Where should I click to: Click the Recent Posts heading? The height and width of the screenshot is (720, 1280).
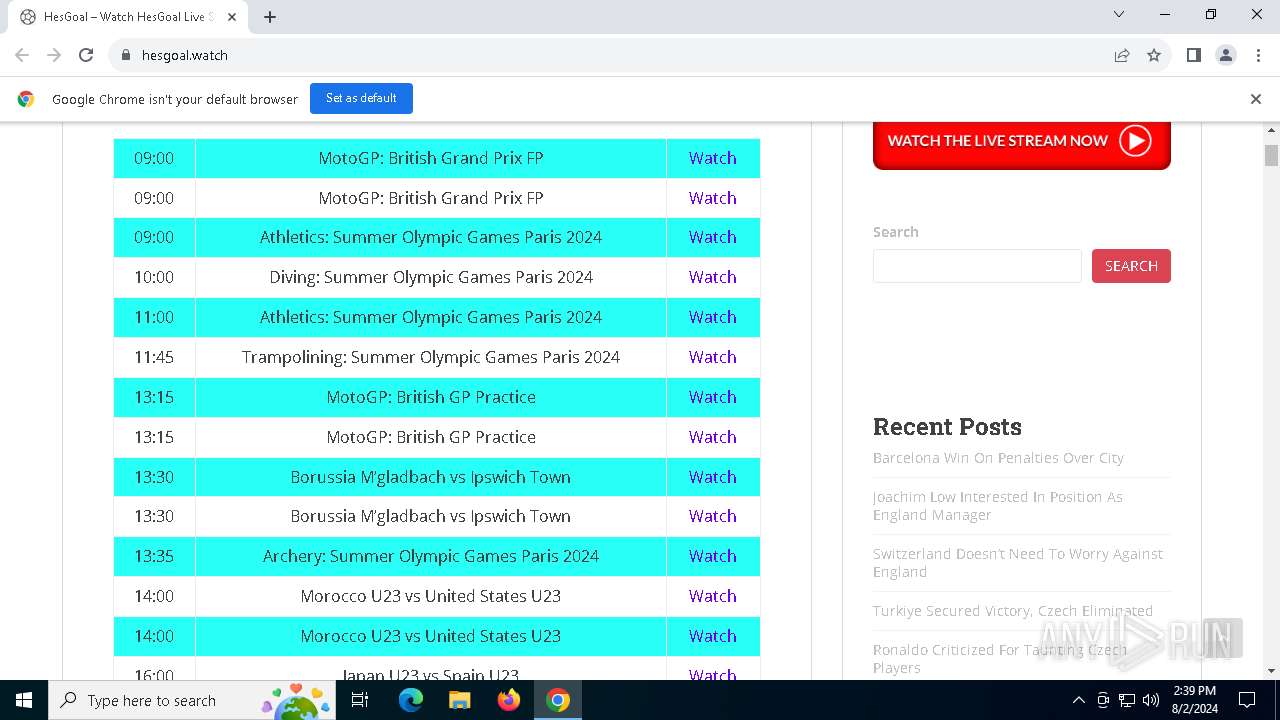[947, 427]
